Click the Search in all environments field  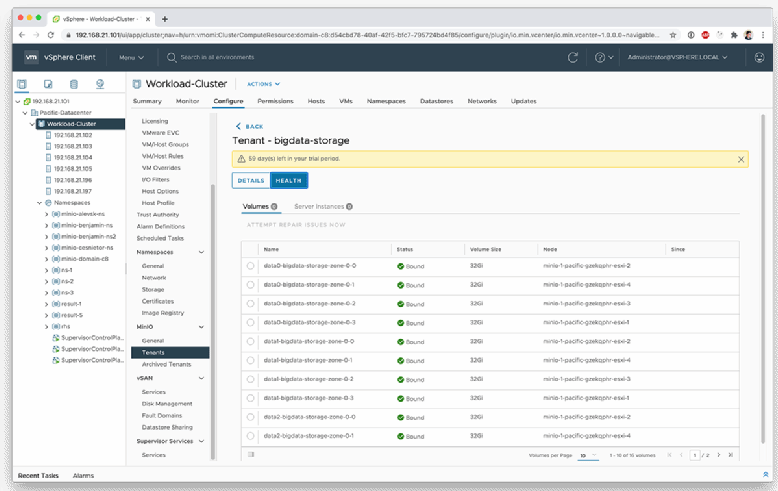coord(217,58)
